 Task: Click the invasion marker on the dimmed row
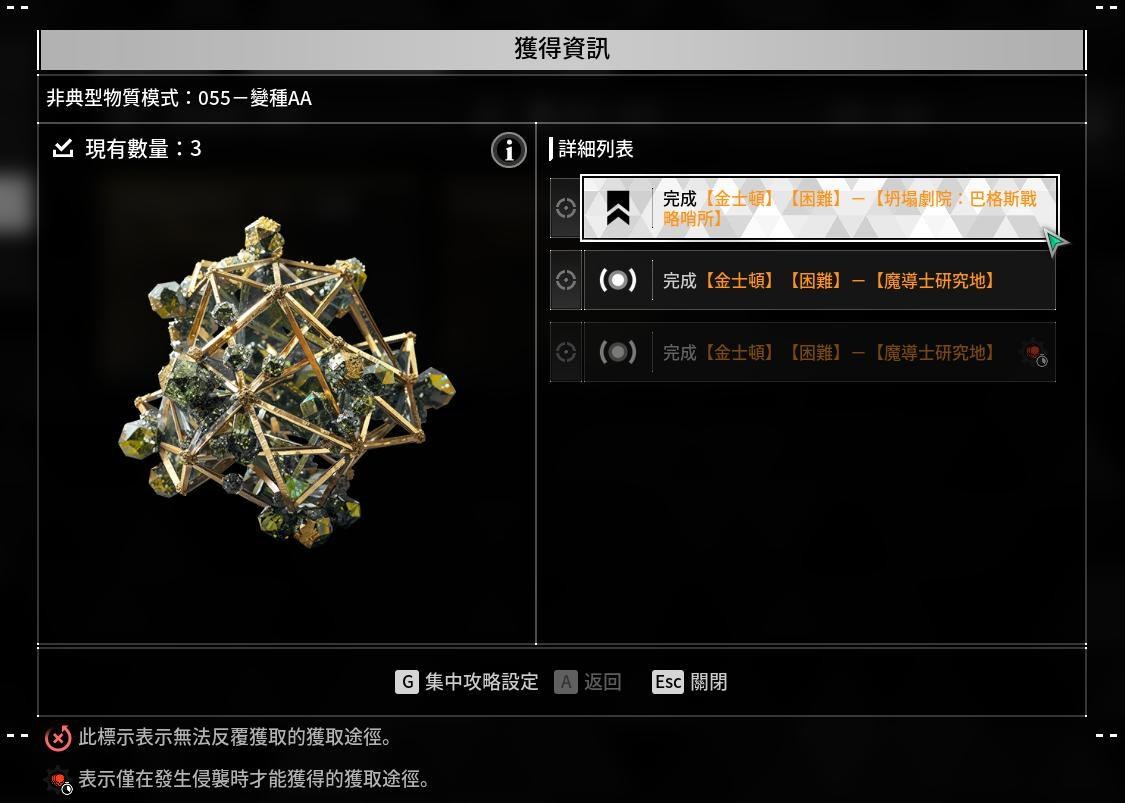pyautogui.click(x=1035, y=353)
